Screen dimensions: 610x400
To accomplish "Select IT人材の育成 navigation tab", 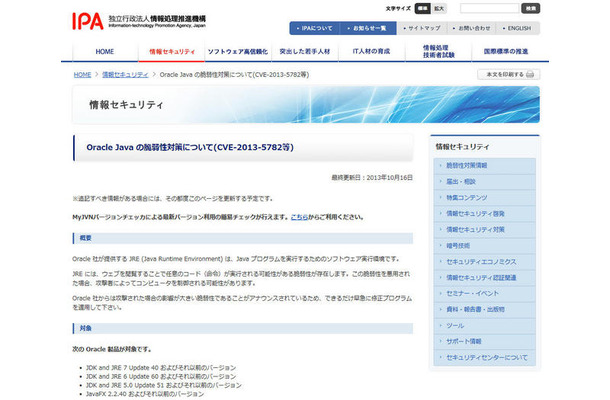I will [371, 51].
